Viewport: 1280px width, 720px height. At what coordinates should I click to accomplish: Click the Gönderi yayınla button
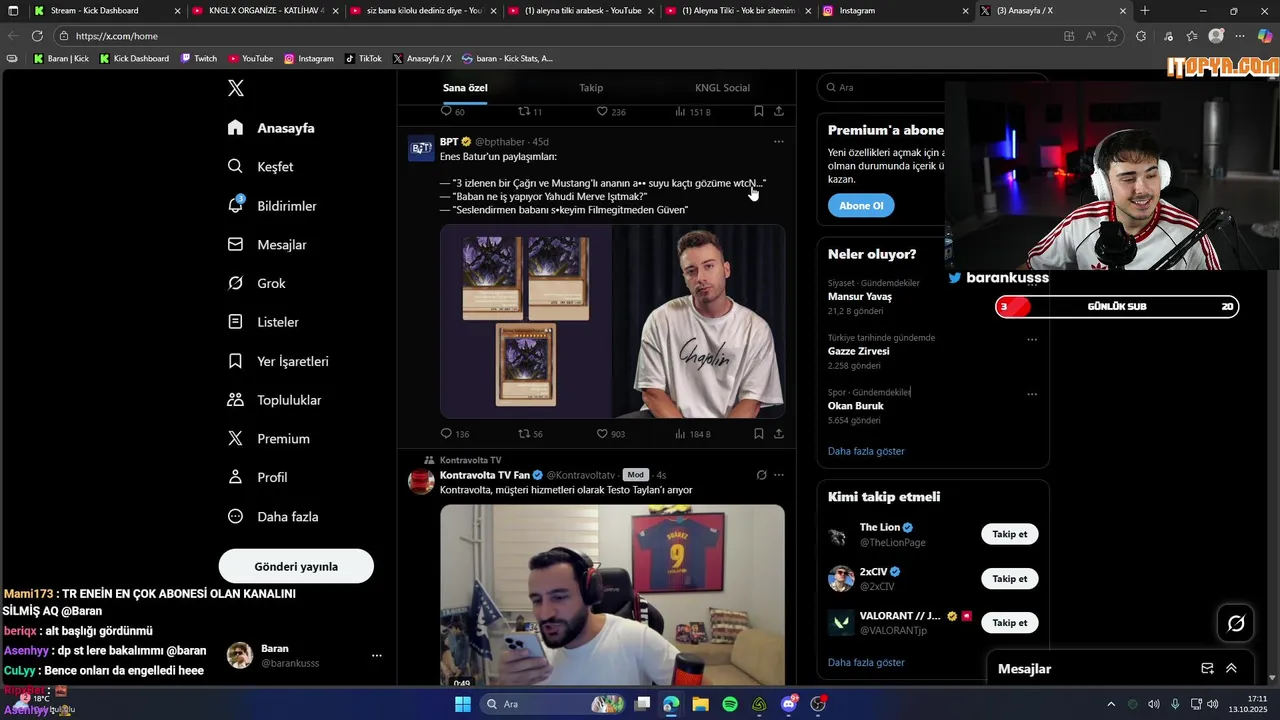click(x=296, y=566)
